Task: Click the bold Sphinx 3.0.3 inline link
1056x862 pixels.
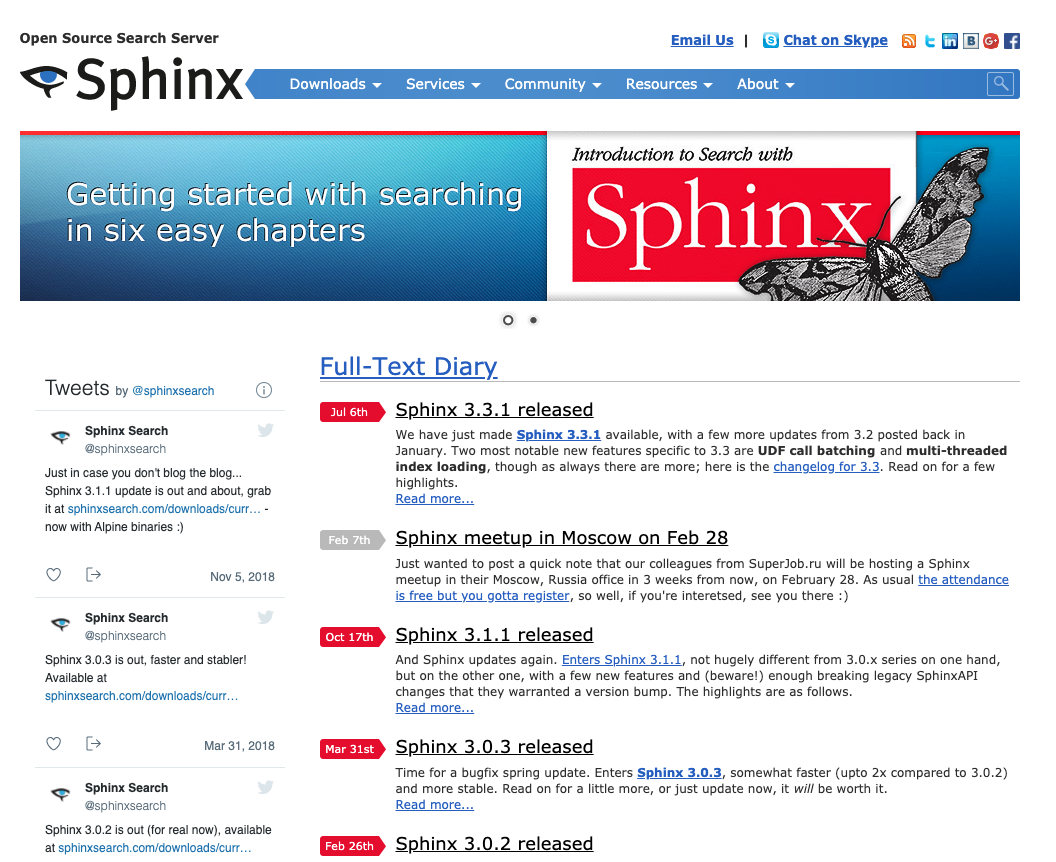Action: pyautogui.click(x=679, y=772)
